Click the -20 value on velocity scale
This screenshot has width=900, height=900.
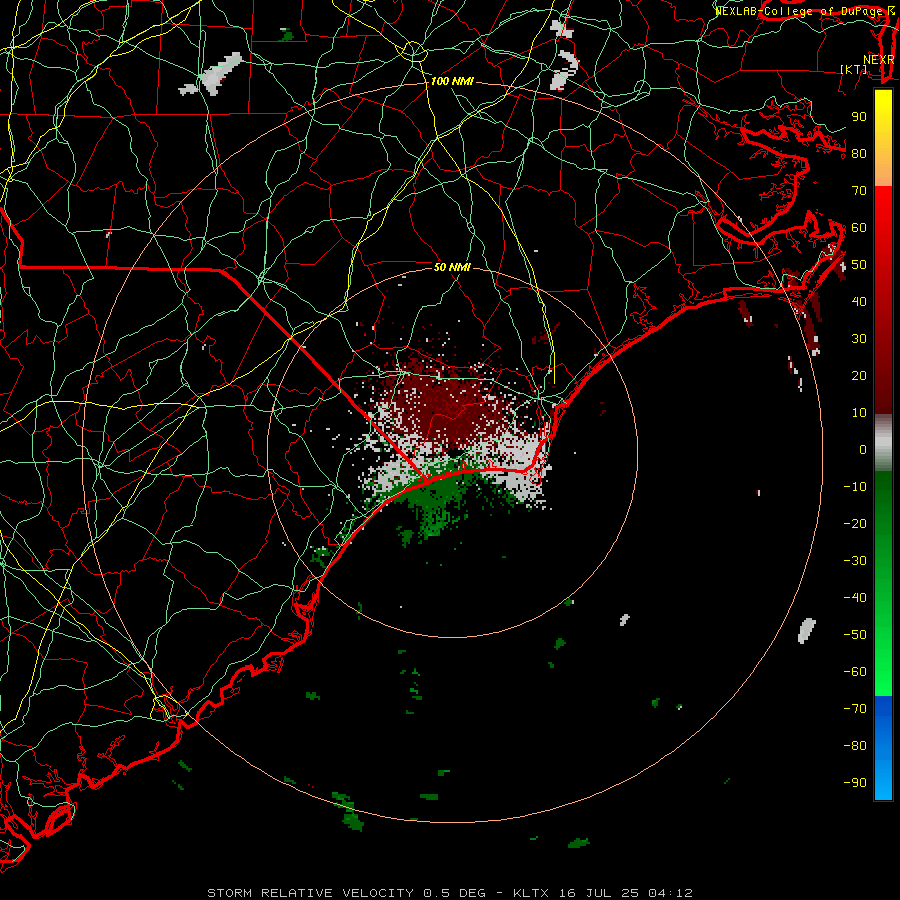pyautogui.click(x=855, y=524)
